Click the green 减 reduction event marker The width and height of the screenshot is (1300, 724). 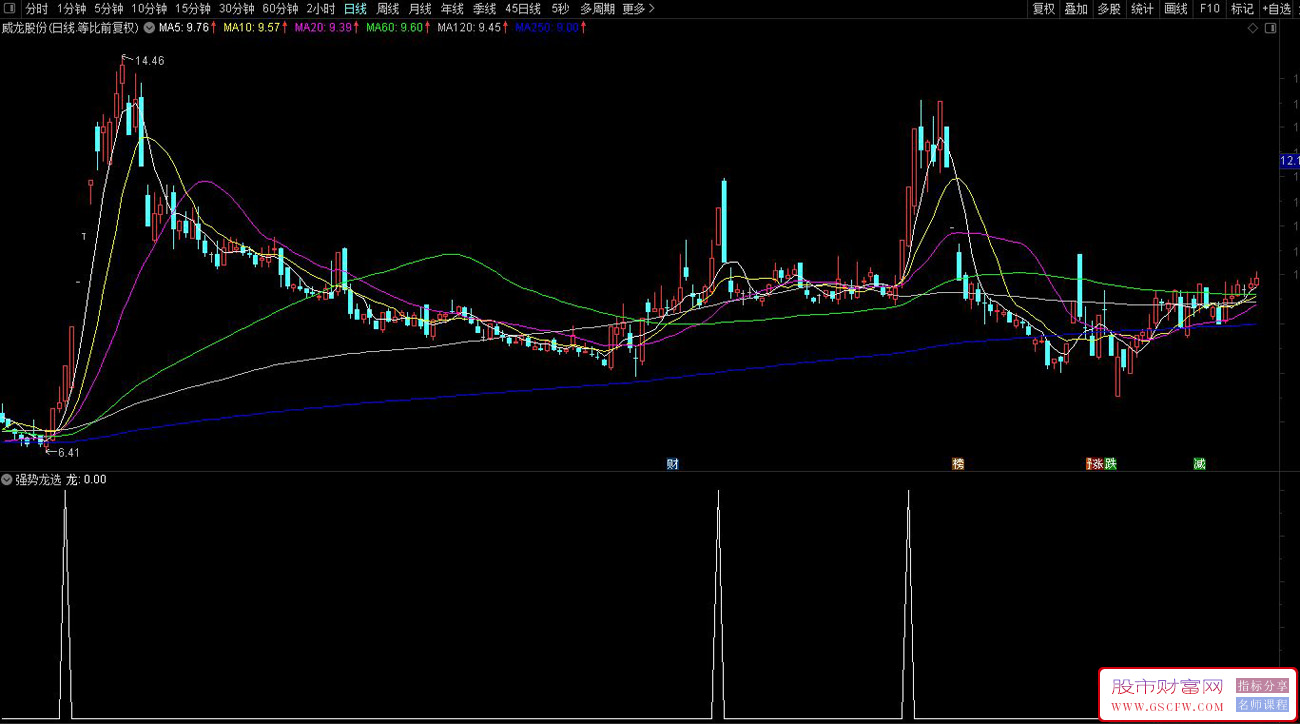point(1199,464)
